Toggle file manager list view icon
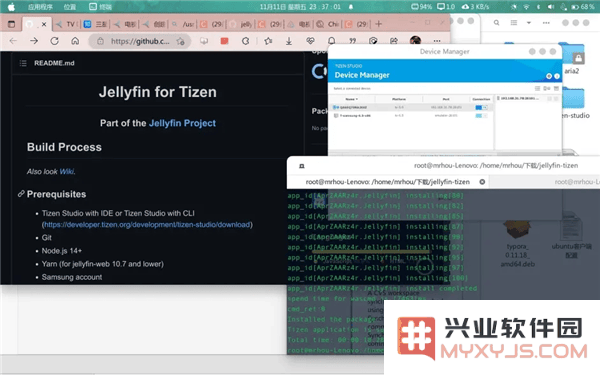This screenshot has width=600, height=375. coord(514,23)
